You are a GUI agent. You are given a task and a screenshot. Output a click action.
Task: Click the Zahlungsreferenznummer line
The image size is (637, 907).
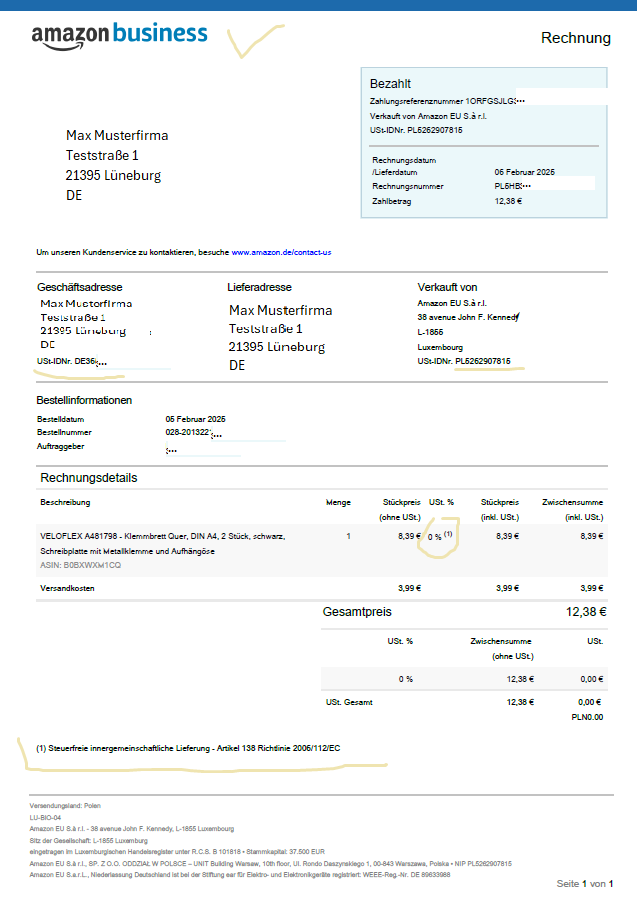pos(447,101)
